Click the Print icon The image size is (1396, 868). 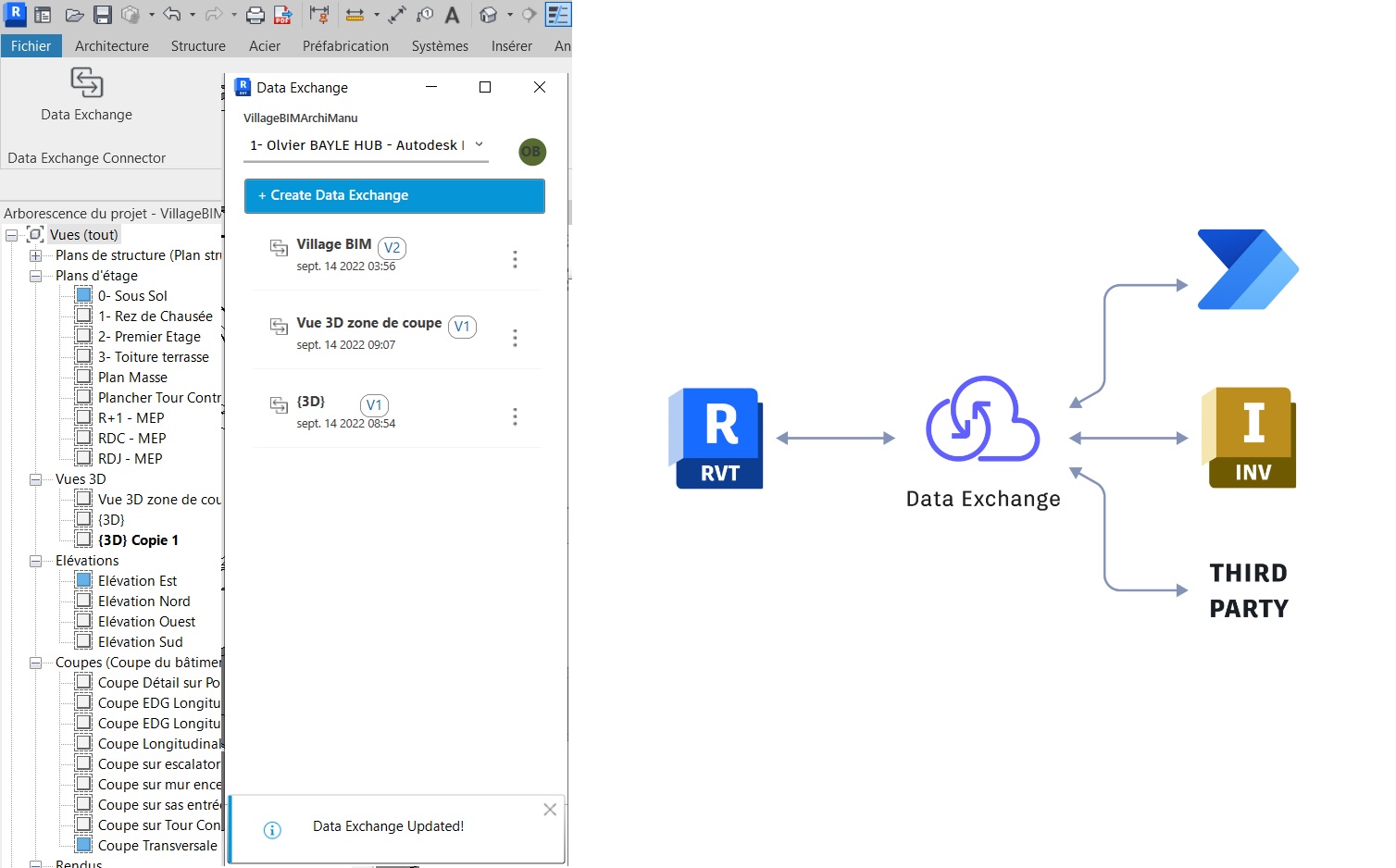[256, 15]
